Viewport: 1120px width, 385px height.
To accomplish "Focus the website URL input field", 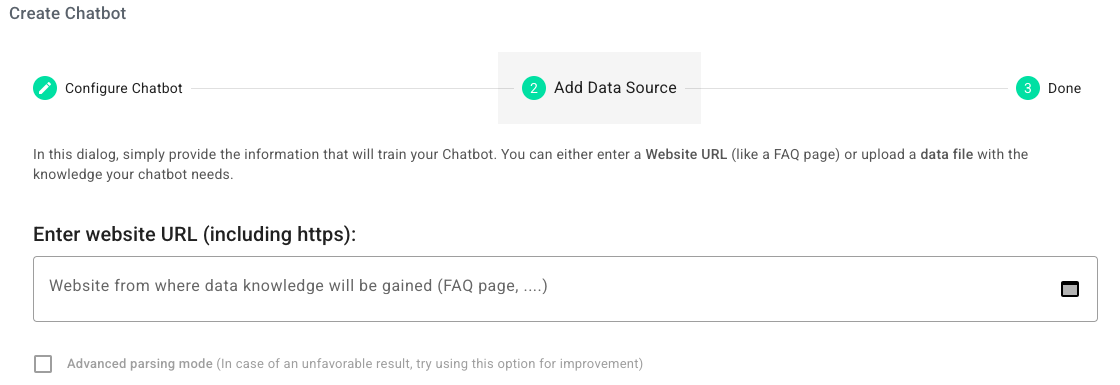I will (565, 289).
